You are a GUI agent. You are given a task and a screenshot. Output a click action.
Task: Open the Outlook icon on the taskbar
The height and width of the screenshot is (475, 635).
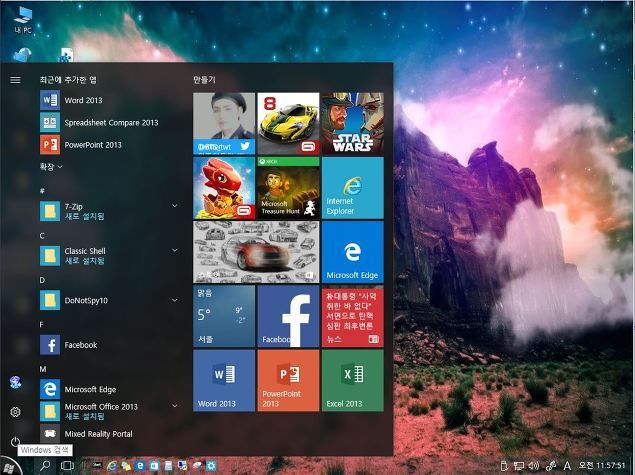154,466
